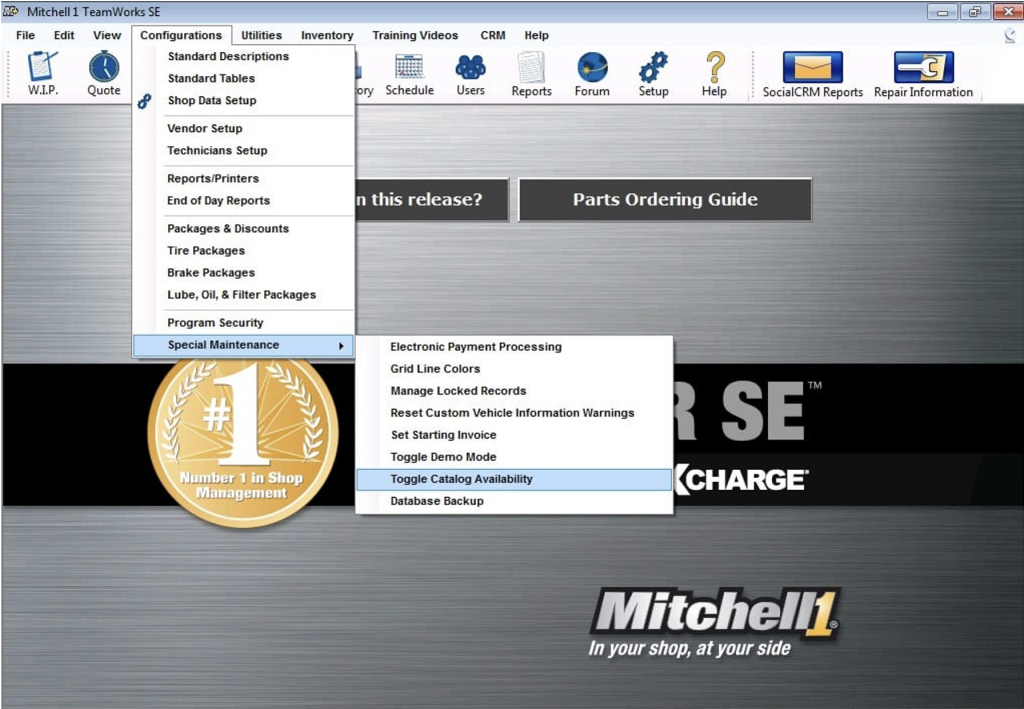The height and width of the screenshot is (709, 1024).
Task: Open Technicians Setup
Action: (244, 151)
